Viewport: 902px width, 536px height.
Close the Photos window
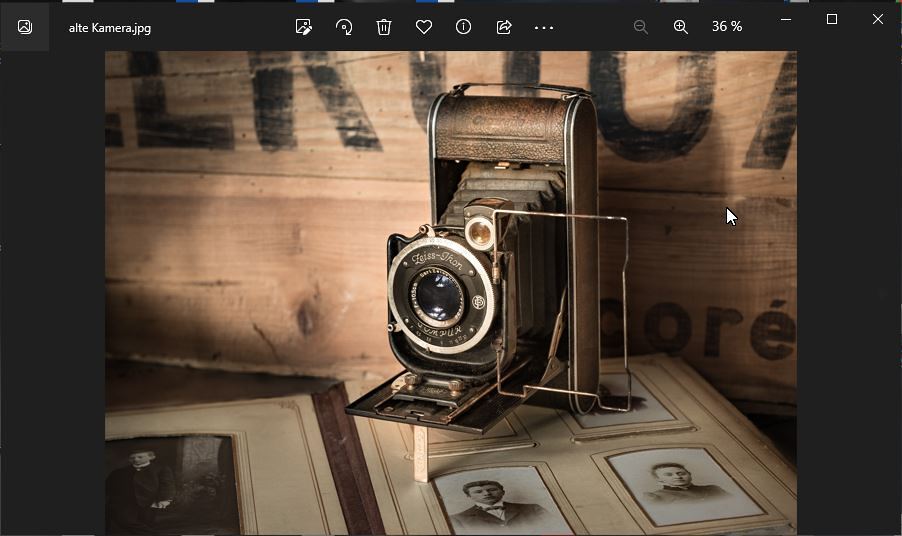click(x=878, y=19)
